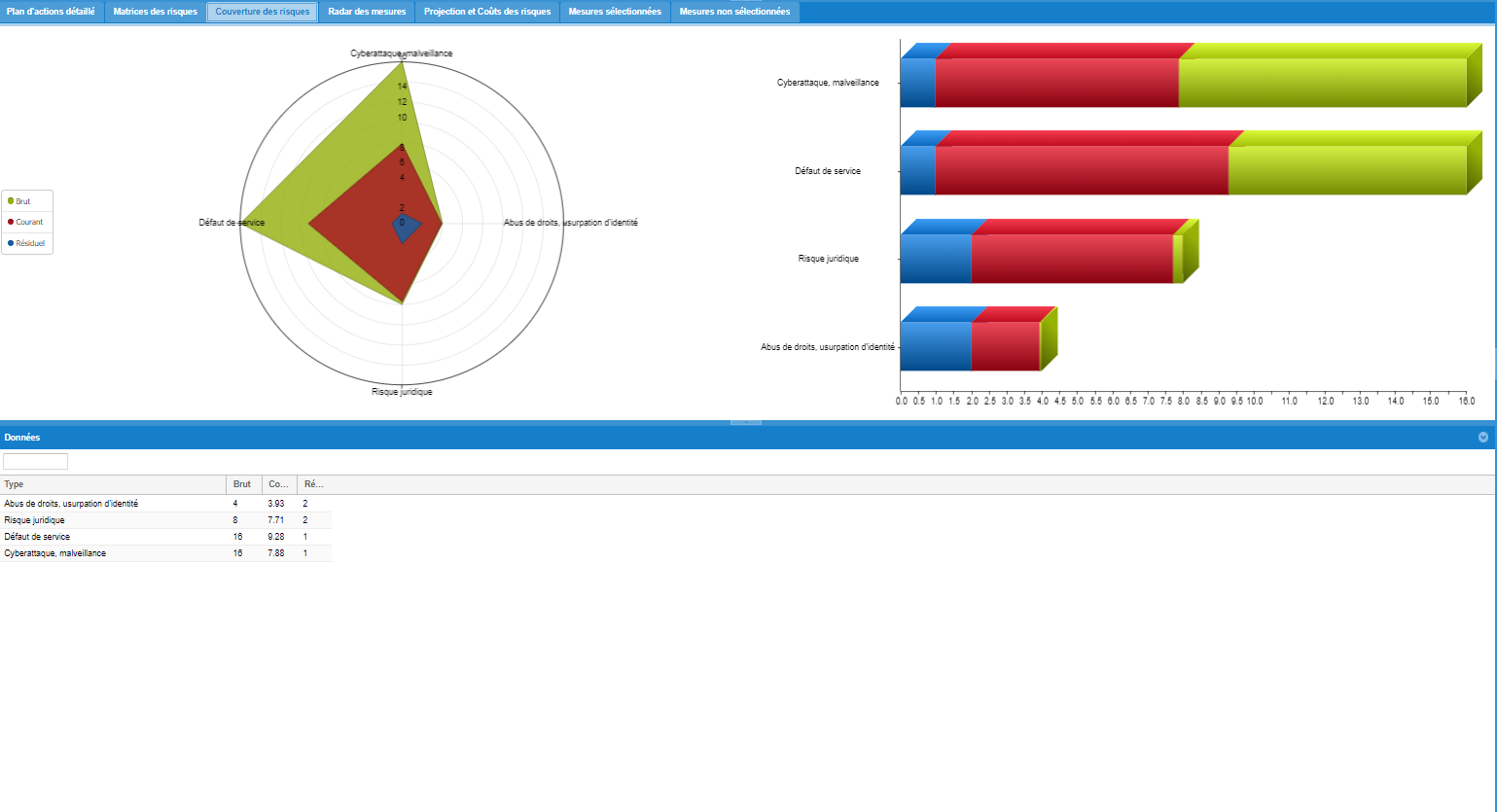Viewport: 1497px width, 812px height.
Task: Sort by the Type column header
Action: pyautogui.click(x=113, y=484)
